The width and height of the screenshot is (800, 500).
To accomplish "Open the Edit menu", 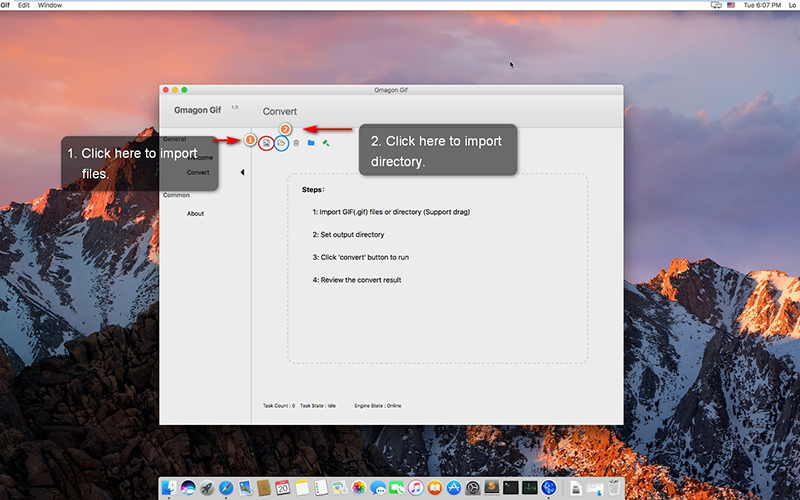I will [x=23, y=5].
